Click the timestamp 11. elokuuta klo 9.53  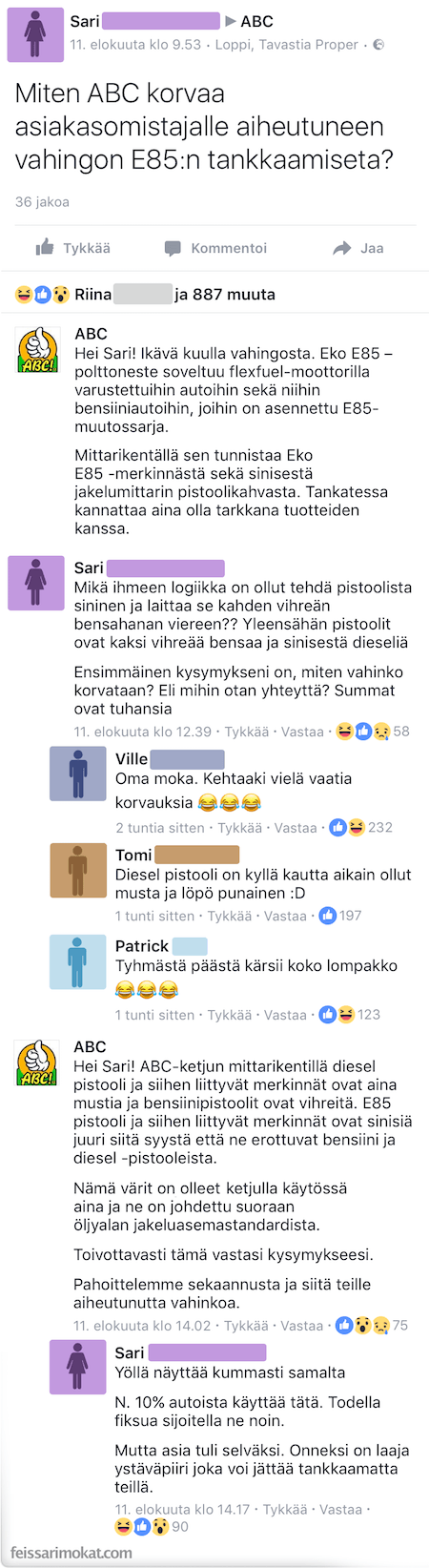click(135, 45)
